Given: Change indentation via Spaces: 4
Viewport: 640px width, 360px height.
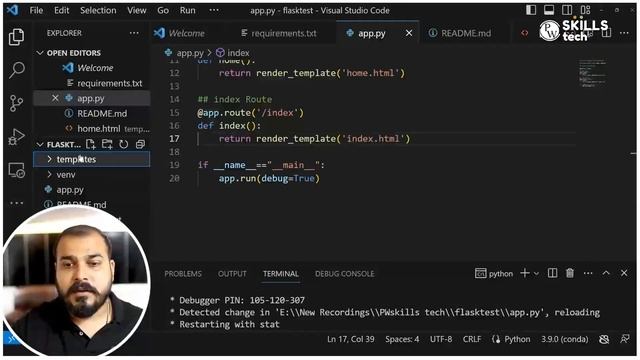Looking at the screenshot, I should click(402, 339).
